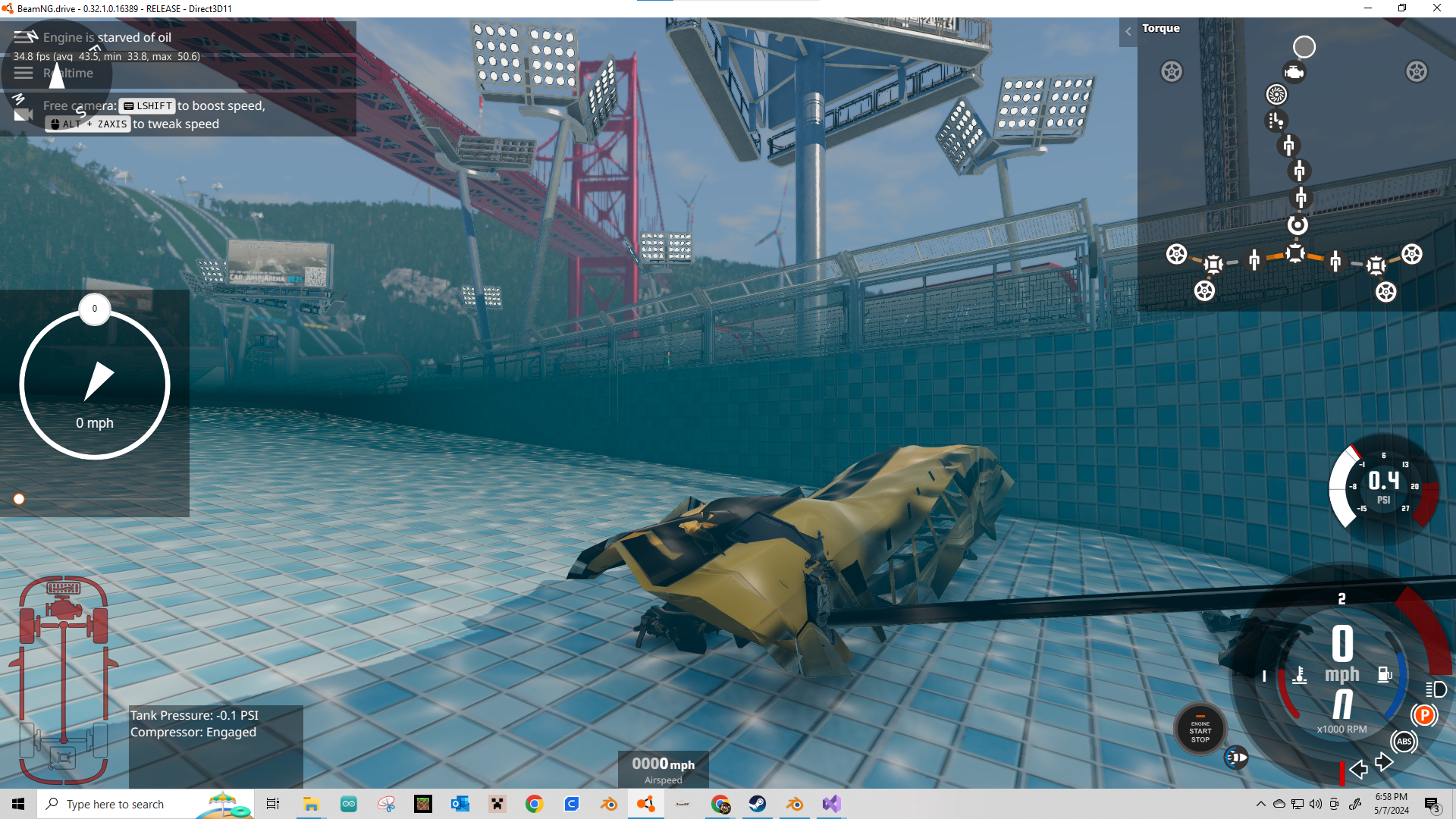Click the fuel pump gauge icon
Image resolution: width=1456 pixels, height=819 pixels.
[x=1385, y=674]
